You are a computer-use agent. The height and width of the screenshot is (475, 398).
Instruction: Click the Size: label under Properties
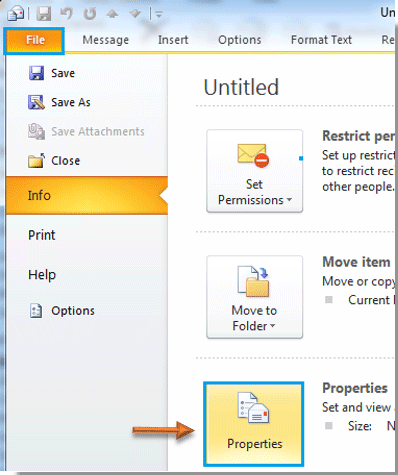pos(360,426)
